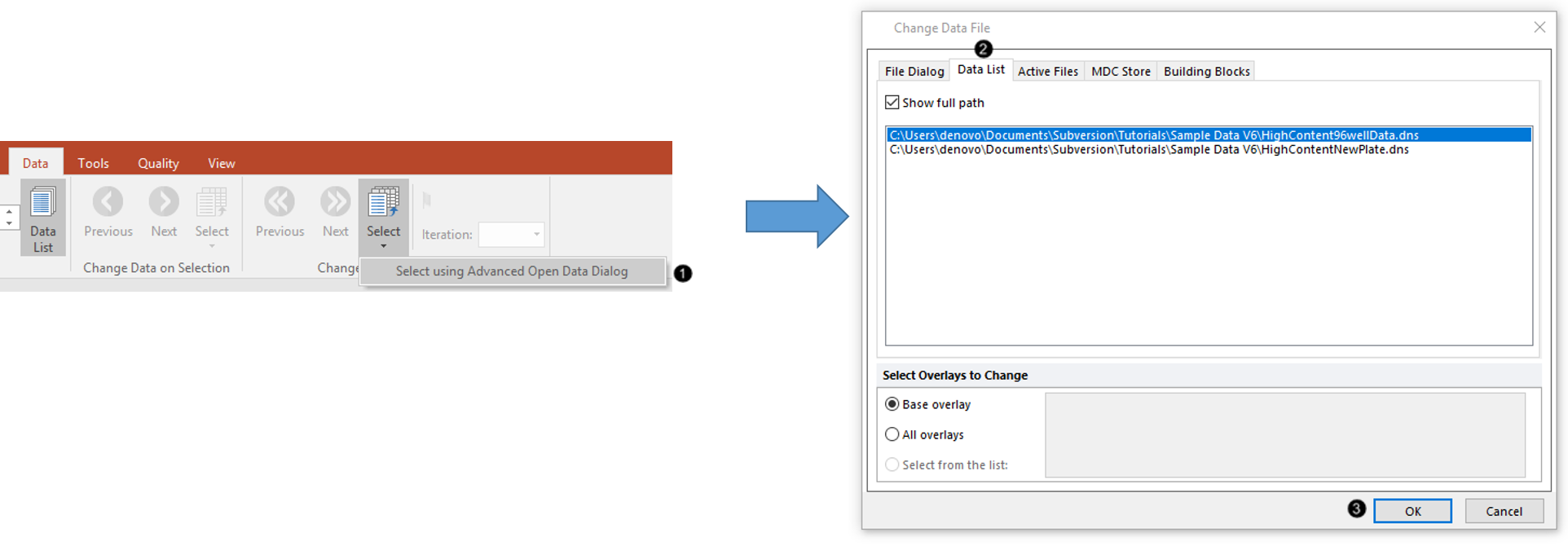Select Base overlay radio button
1568x546 pixels.
[892, 404]
